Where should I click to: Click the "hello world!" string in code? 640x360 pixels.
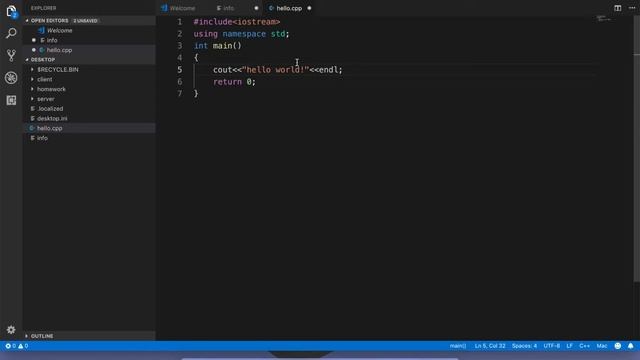(276, 70)
